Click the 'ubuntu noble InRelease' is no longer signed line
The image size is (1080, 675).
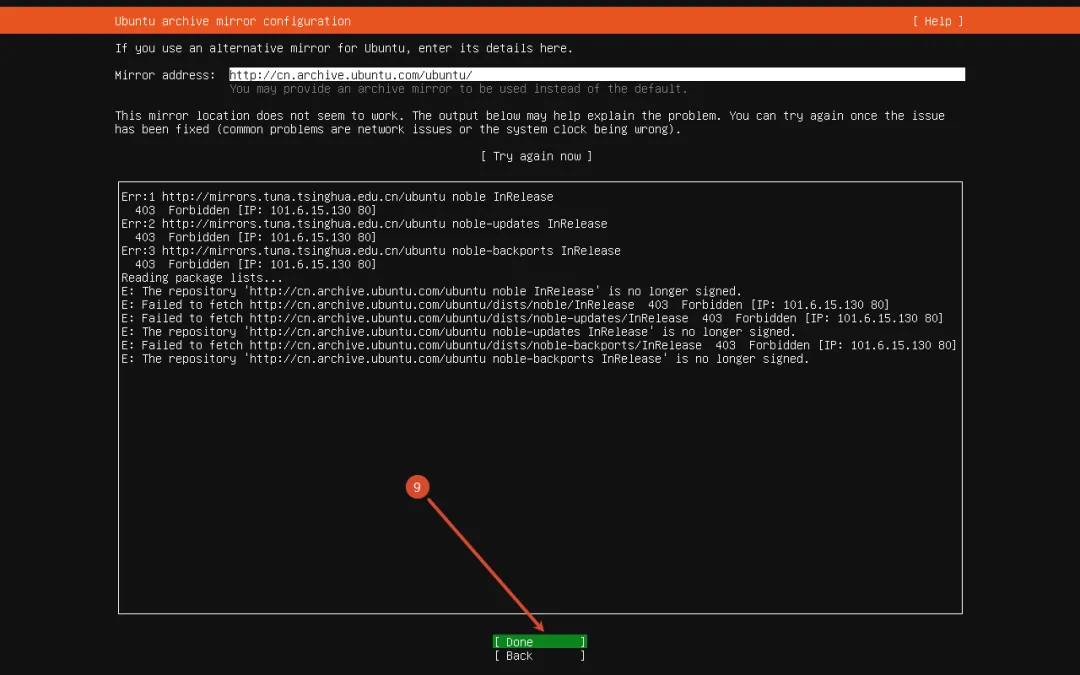[x=431, y=291]
